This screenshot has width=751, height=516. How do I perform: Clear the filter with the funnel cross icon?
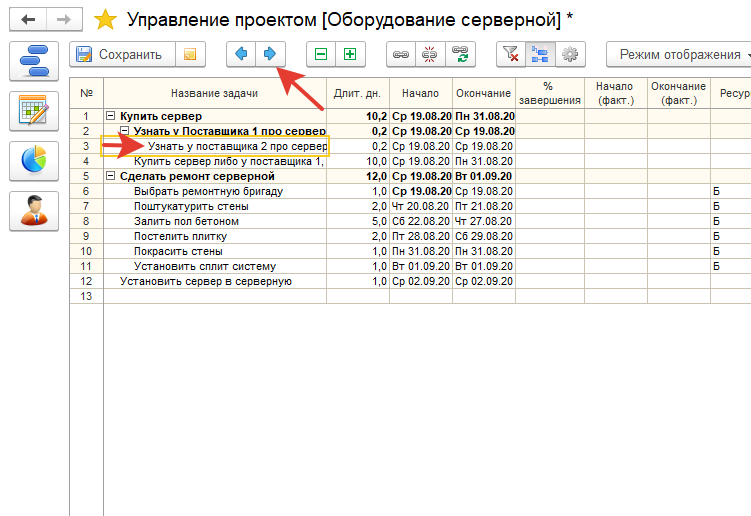pos(511,54)
